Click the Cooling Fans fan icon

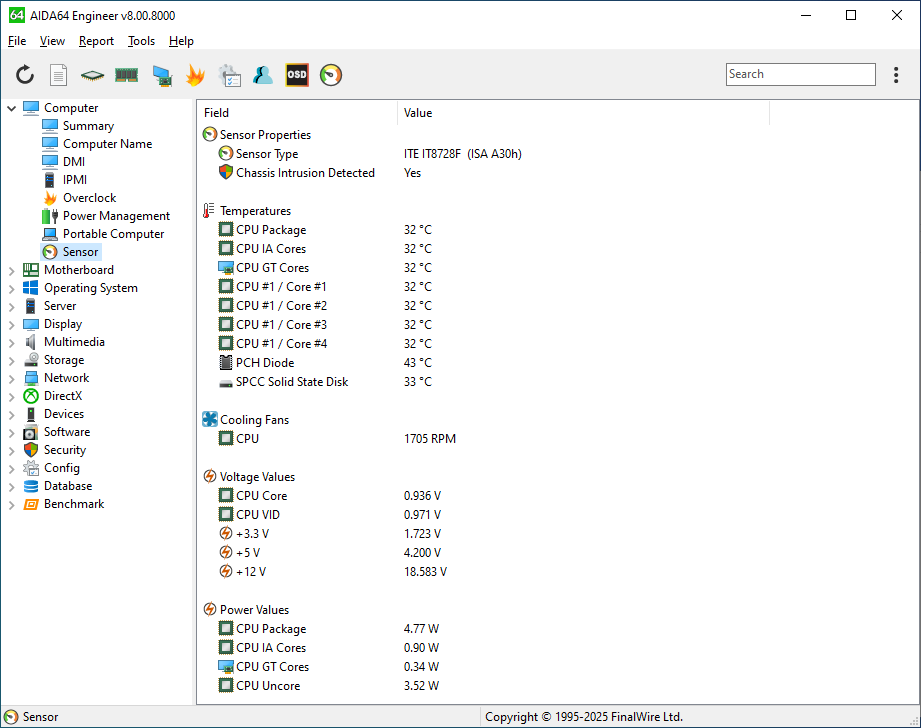point(210,420)
